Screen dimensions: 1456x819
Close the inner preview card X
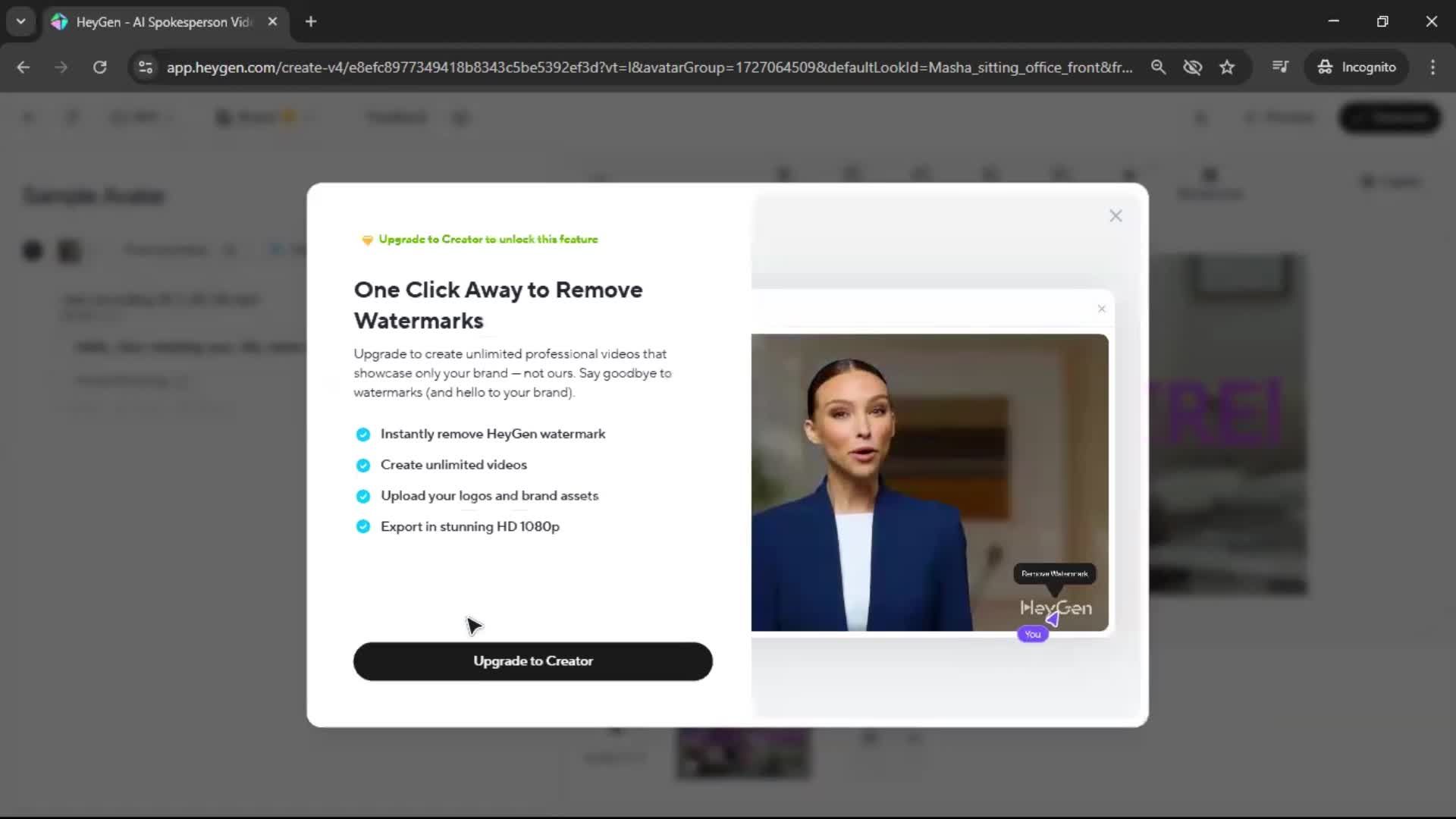pos(1101,309)
